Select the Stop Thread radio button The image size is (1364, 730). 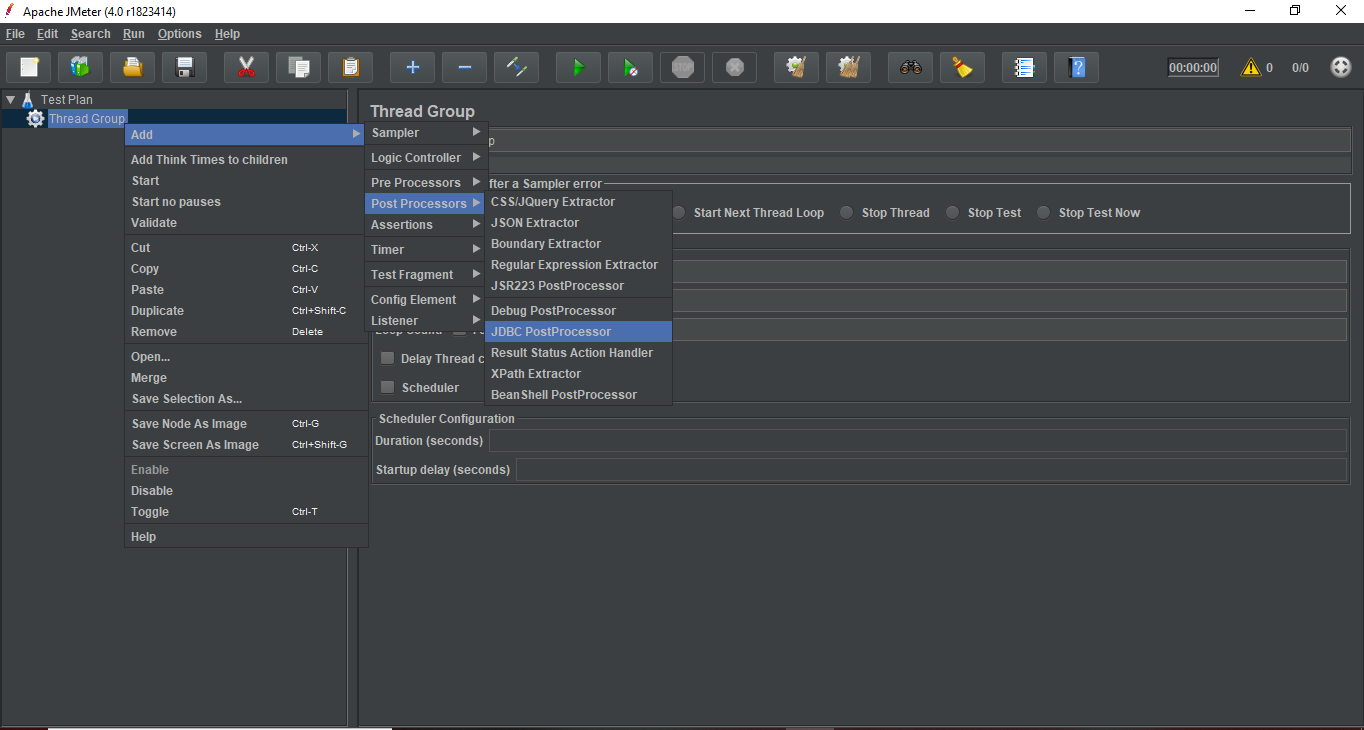click(847, 213)
